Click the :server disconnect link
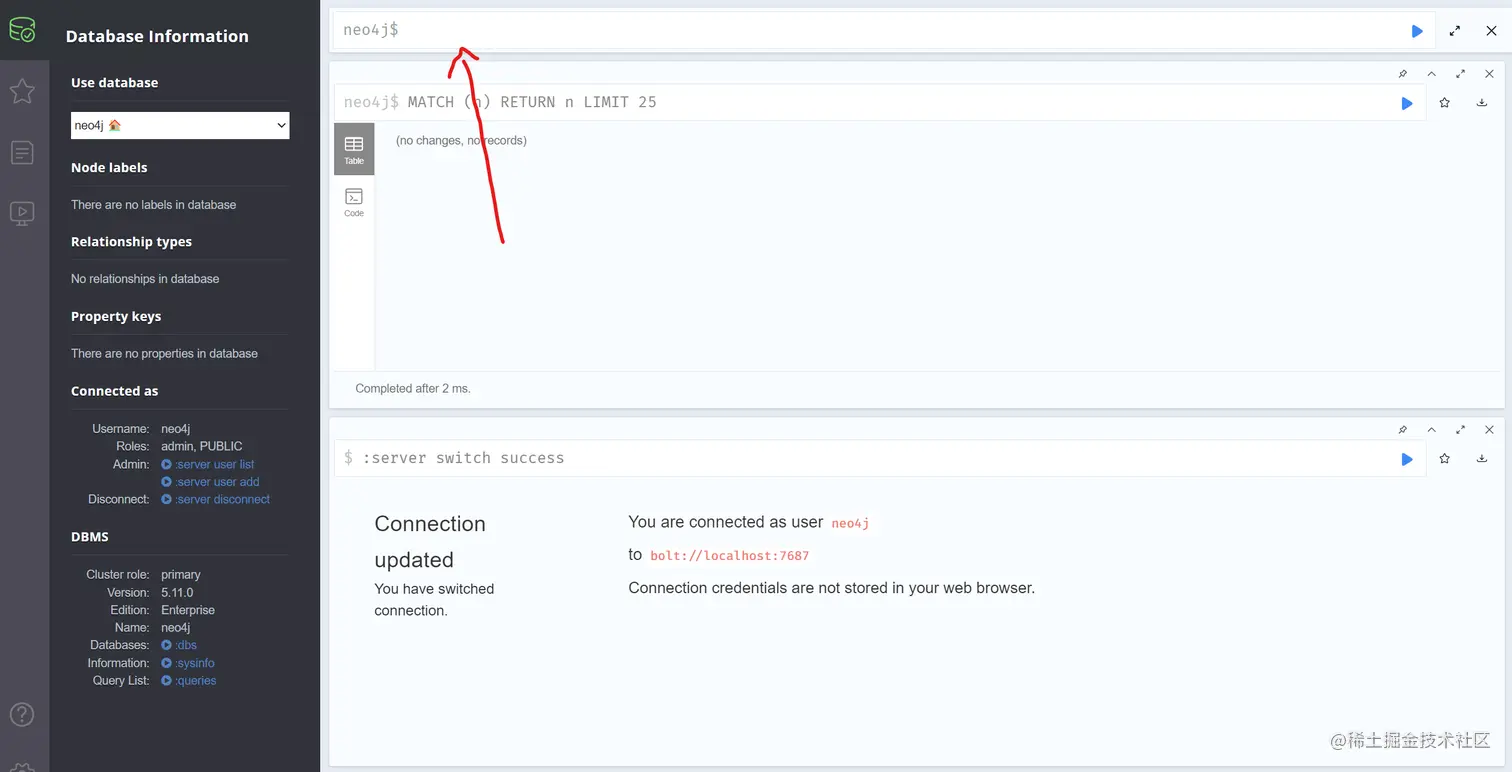 (x=216, y=499)
